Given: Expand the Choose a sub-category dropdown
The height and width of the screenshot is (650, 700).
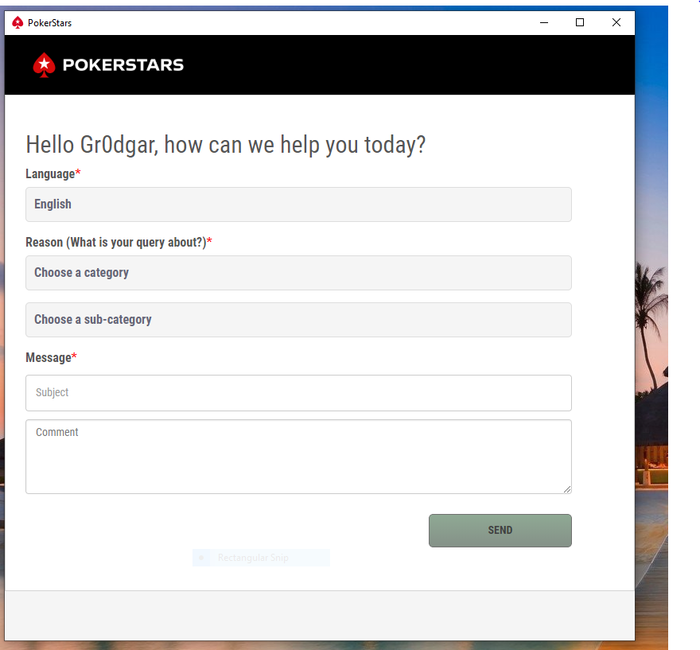Looking at the screenshot, I should point(298,320).
